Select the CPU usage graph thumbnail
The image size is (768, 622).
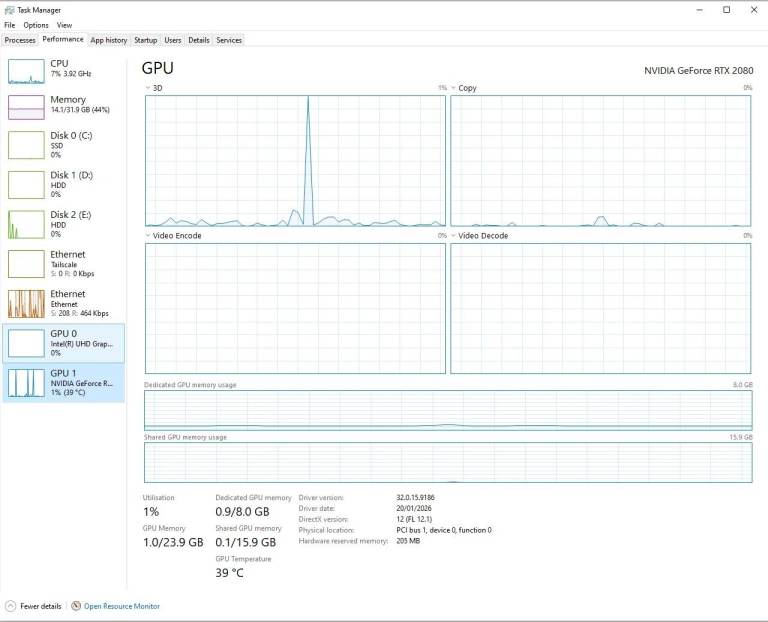(26, 72)
